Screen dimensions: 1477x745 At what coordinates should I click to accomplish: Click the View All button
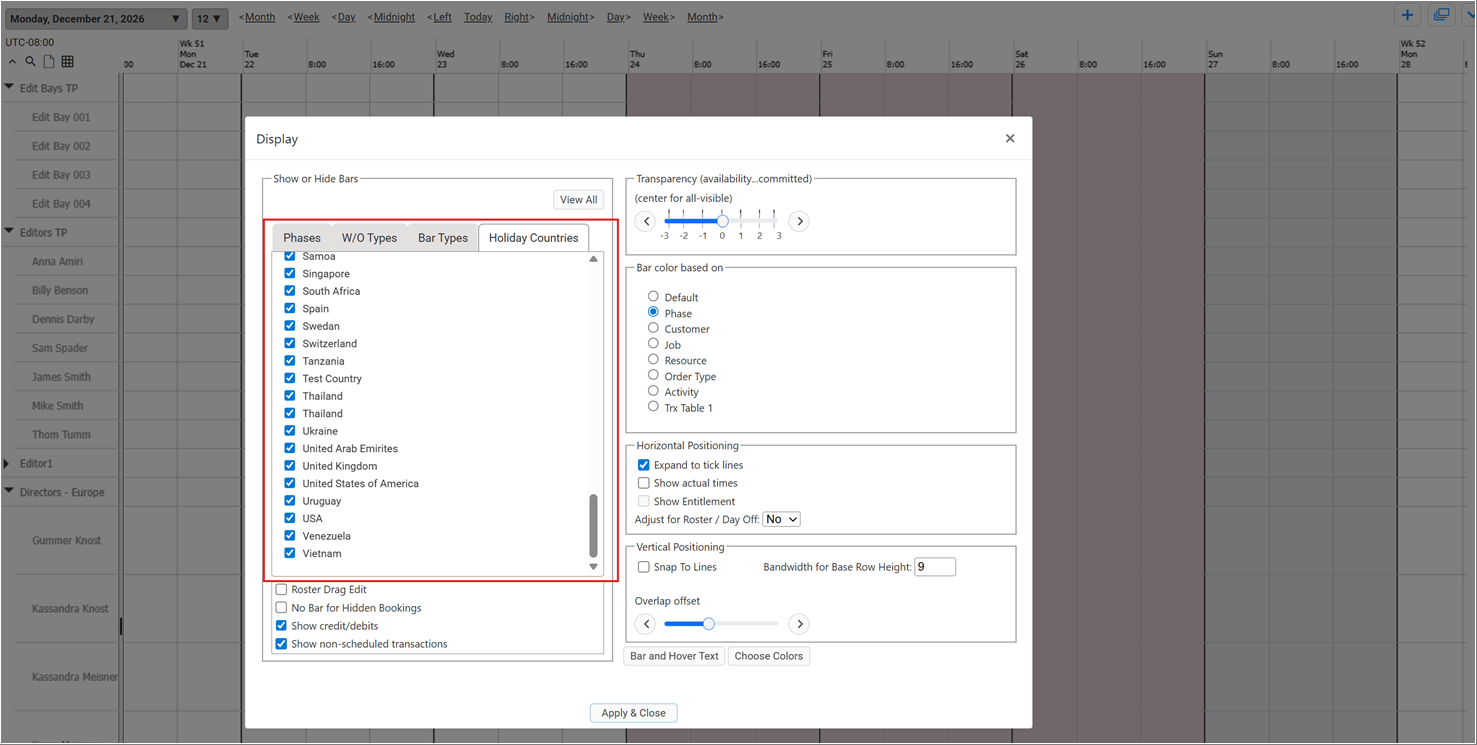pyautogui.click(x=578, y=199)
